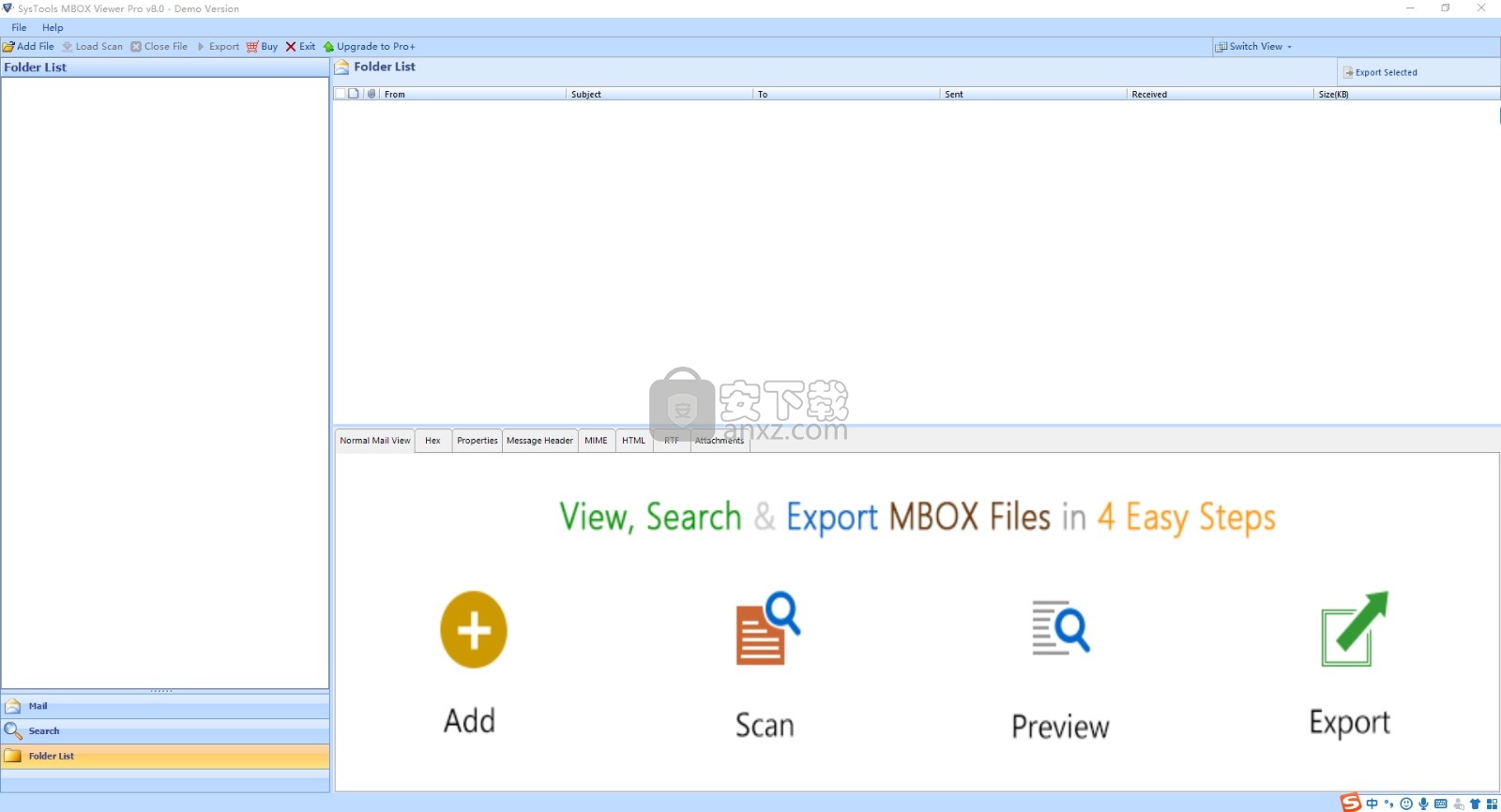This screenshot has height=812, width=1501.
Task: Switch to the MIME tab
Action: 596,441
